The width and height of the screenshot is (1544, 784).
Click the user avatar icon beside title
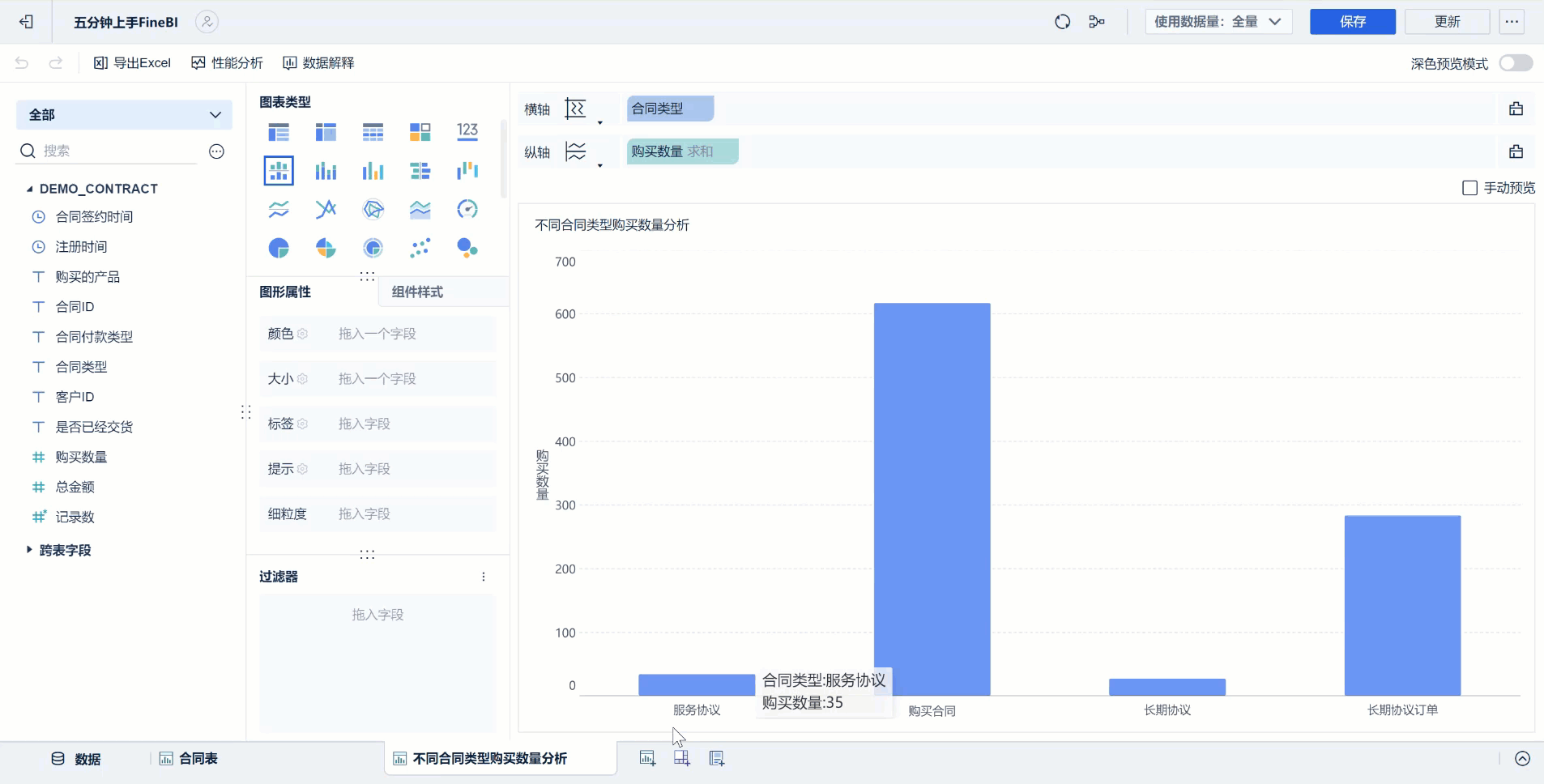207,22
